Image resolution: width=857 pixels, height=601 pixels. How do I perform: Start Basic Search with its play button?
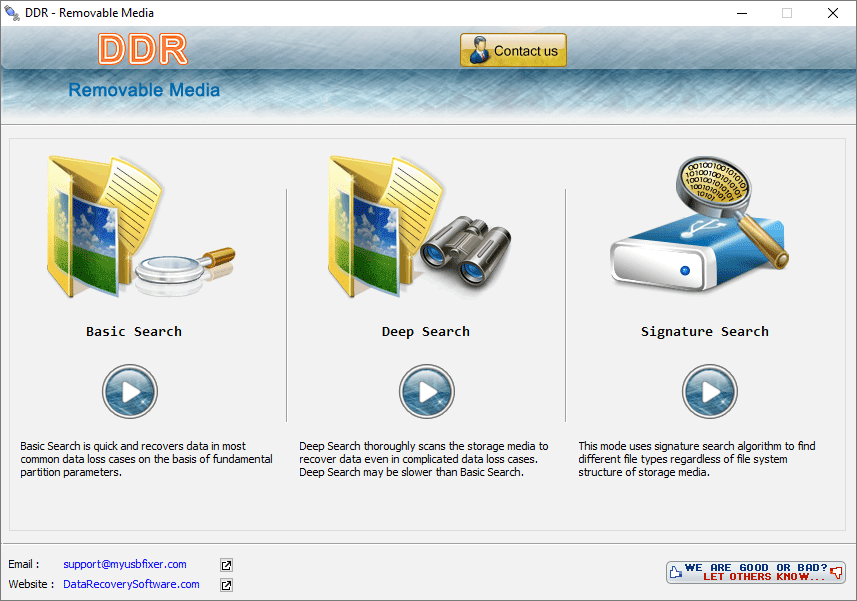pyautogui.click(x=130, y=392)
